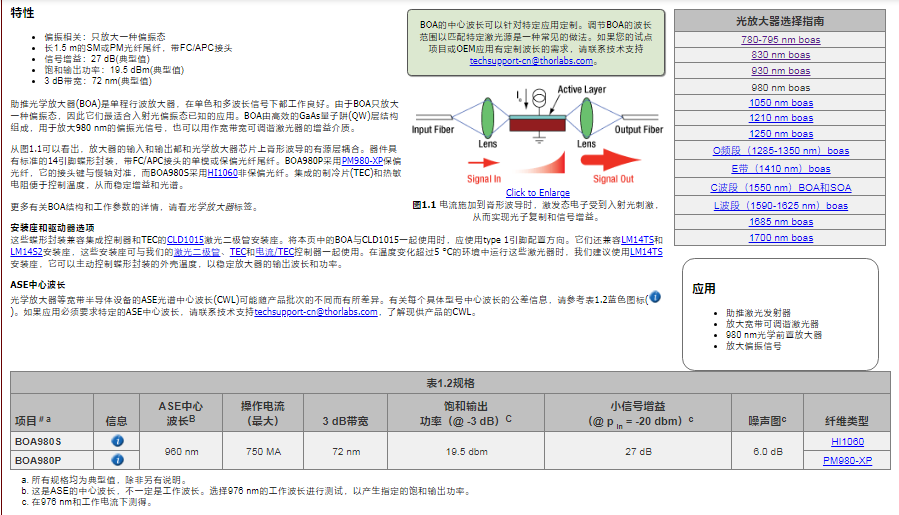Click the 'Click to Enlarge' link

(537, 193)
